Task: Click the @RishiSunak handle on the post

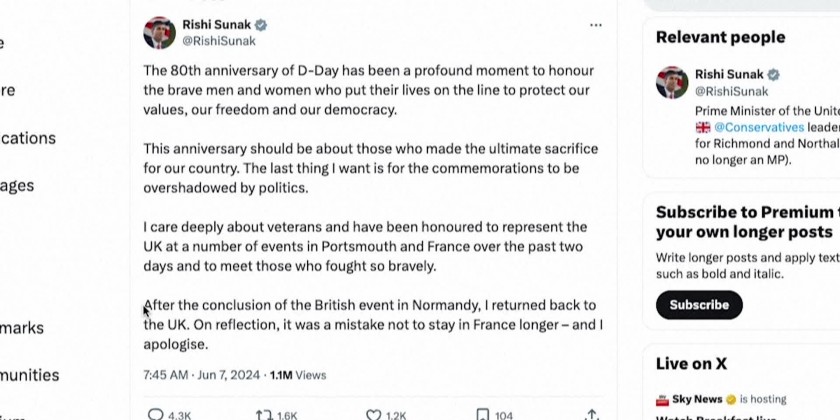Action: click(x=218, y=41)
